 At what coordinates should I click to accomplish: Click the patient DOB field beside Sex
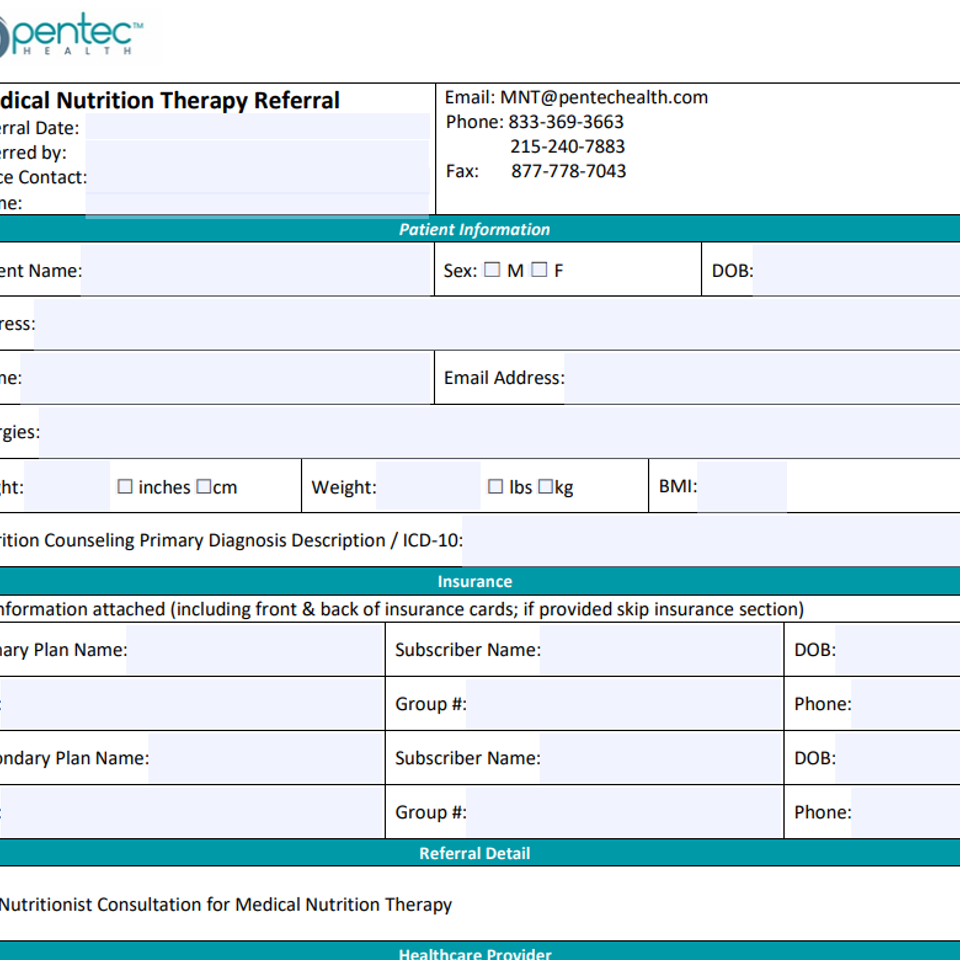[855, 271]
